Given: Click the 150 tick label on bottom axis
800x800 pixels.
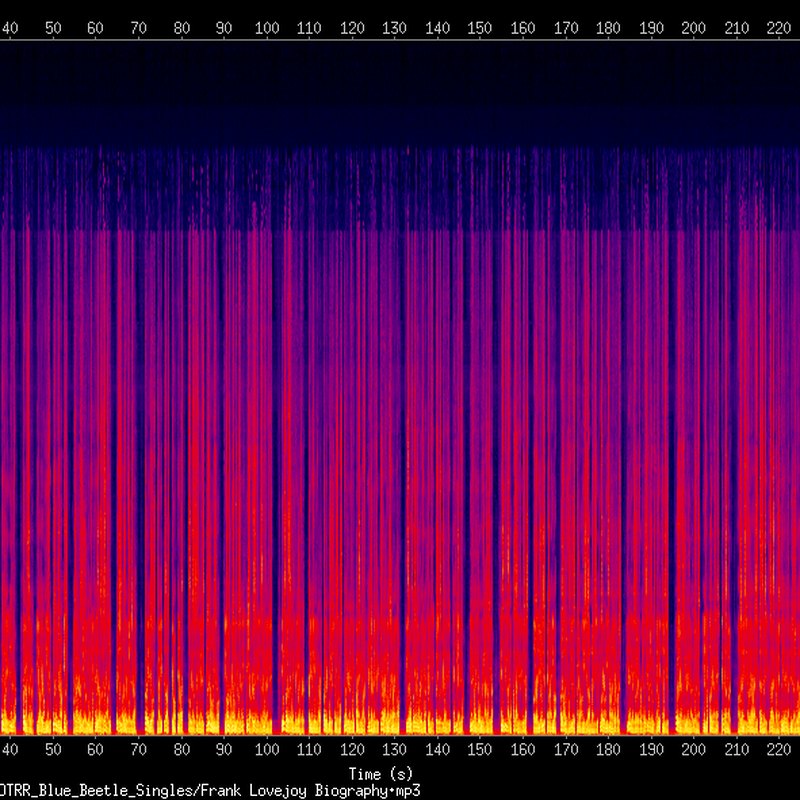Looking at the screenshot, I should coord(480,749).
